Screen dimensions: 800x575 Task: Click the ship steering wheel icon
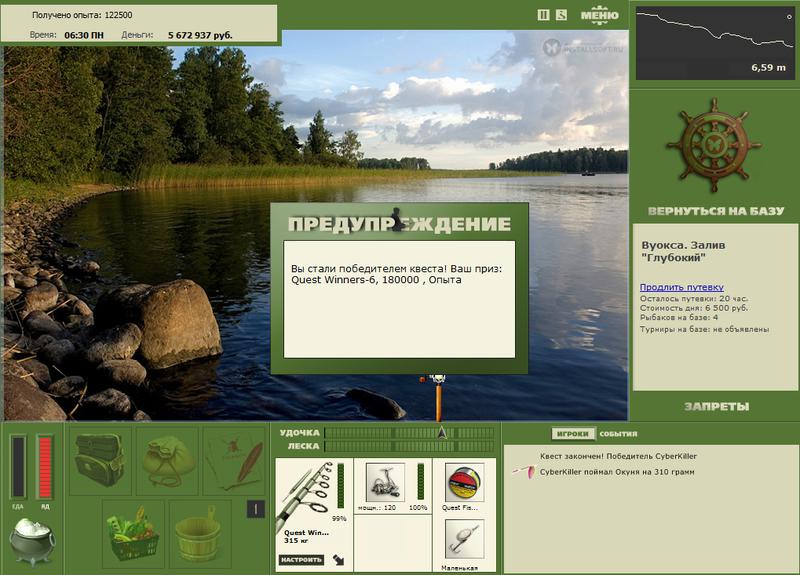tap(714, 145)
